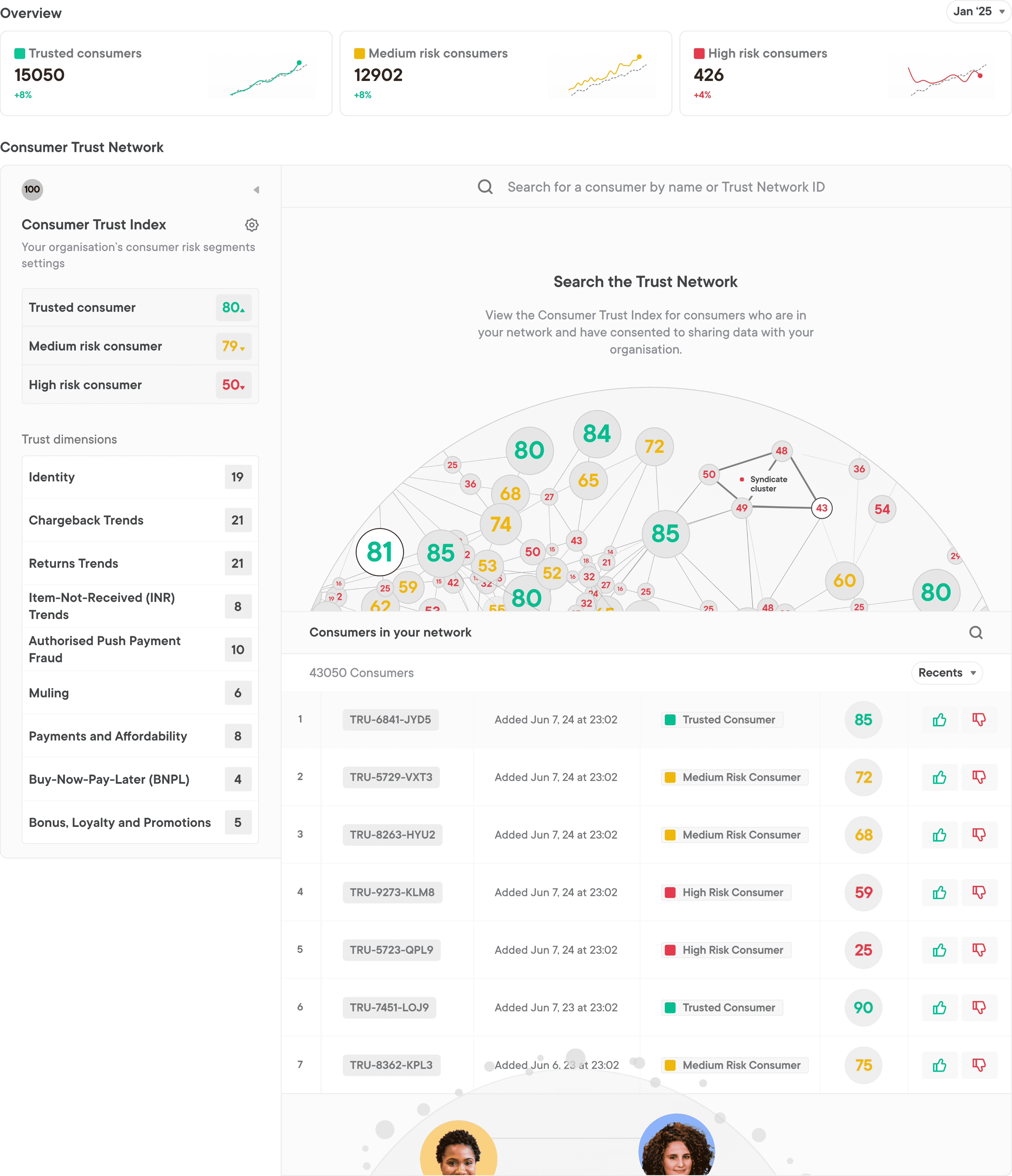This screenshot has width=1012, height=1176.
Task: Open consumer ID TRU-8263-HYU2
Action: 392,835
